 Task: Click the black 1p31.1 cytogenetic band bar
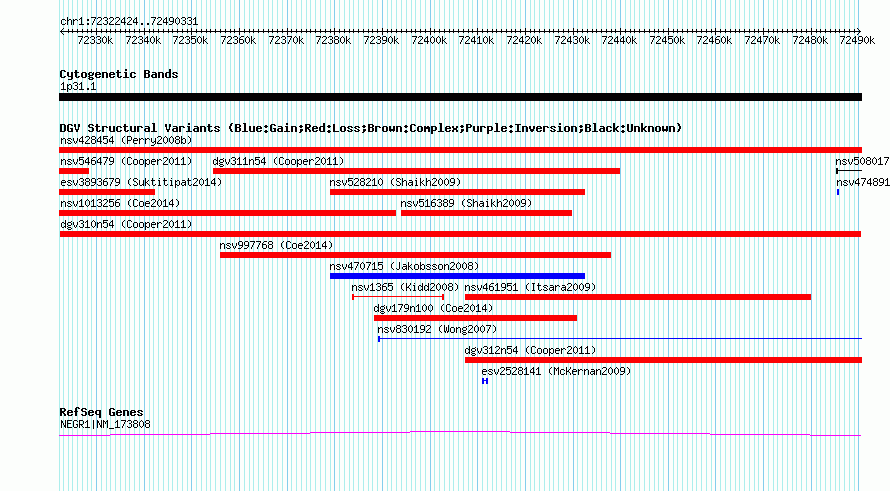pyautogui.click(x=460, y=97)
